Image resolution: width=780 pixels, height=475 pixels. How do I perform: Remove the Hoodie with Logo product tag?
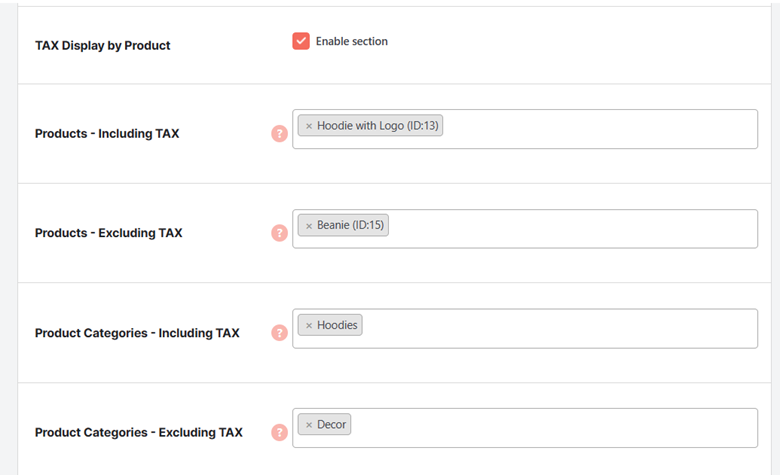[309, 126]
